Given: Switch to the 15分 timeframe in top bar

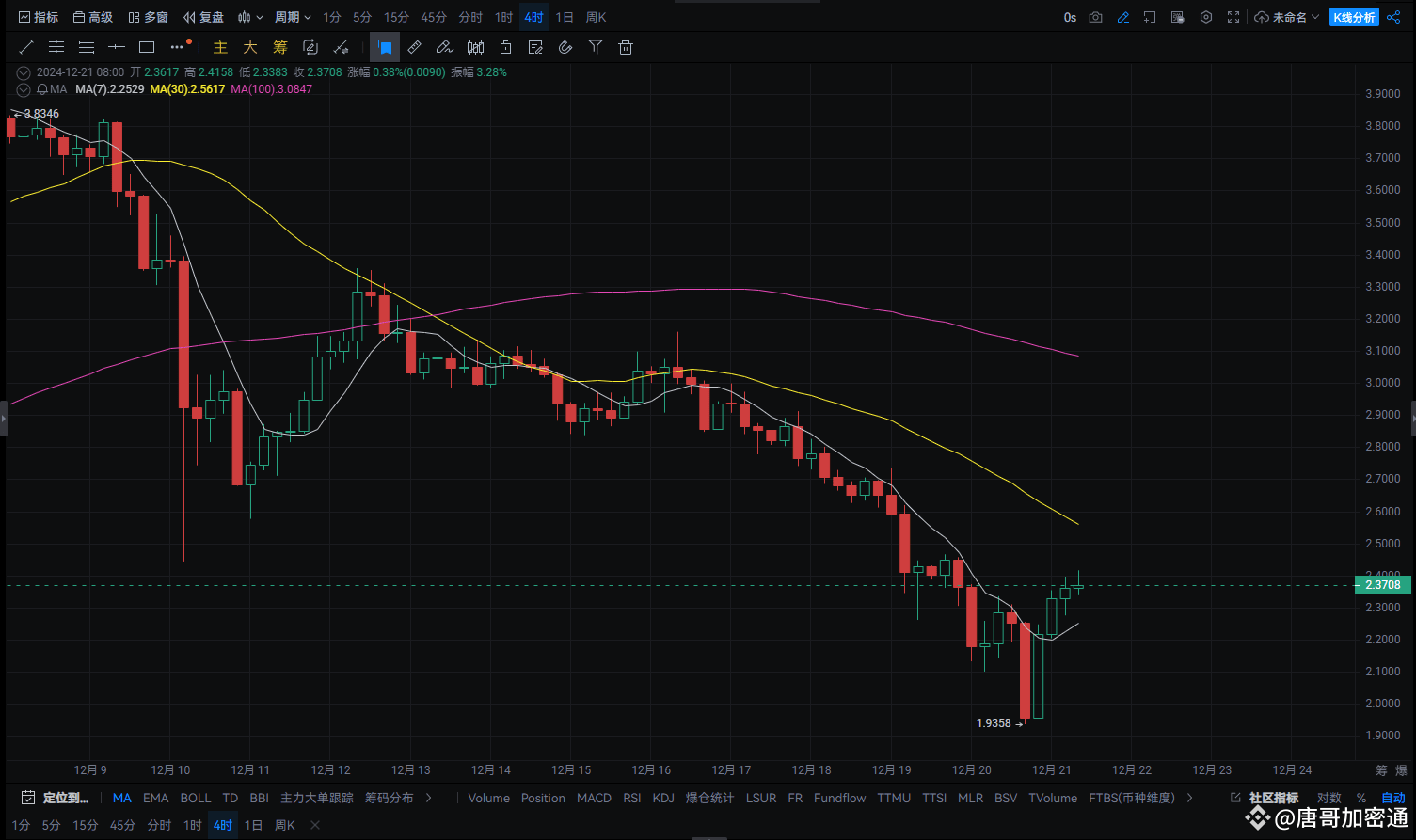Looking at the screenshot, I should point(396,17).
